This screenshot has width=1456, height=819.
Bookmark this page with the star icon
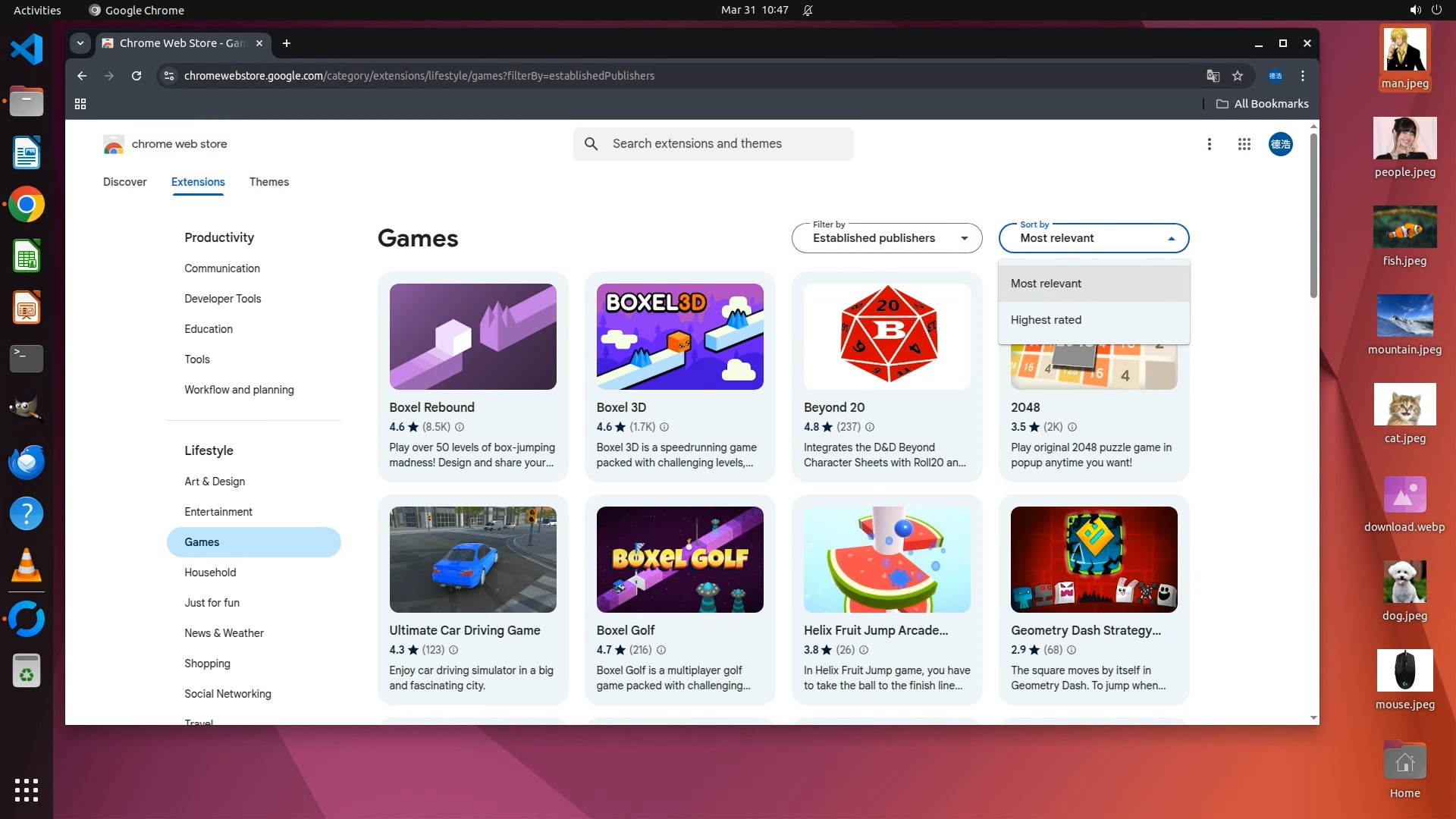click(x=1238, y=76)
